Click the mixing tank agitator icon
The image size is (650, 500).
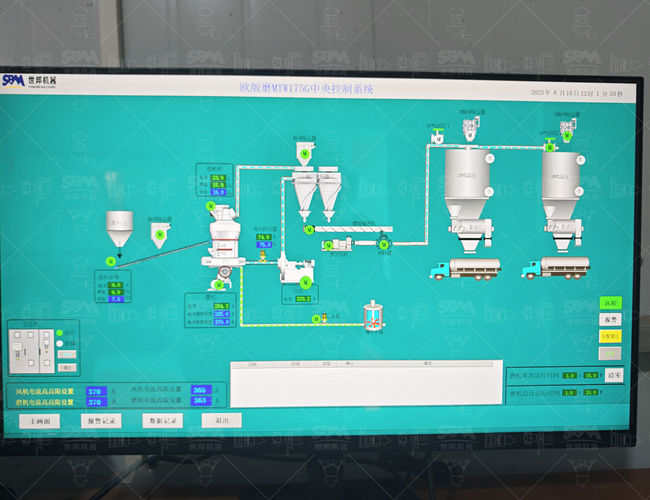coord(375,317)
